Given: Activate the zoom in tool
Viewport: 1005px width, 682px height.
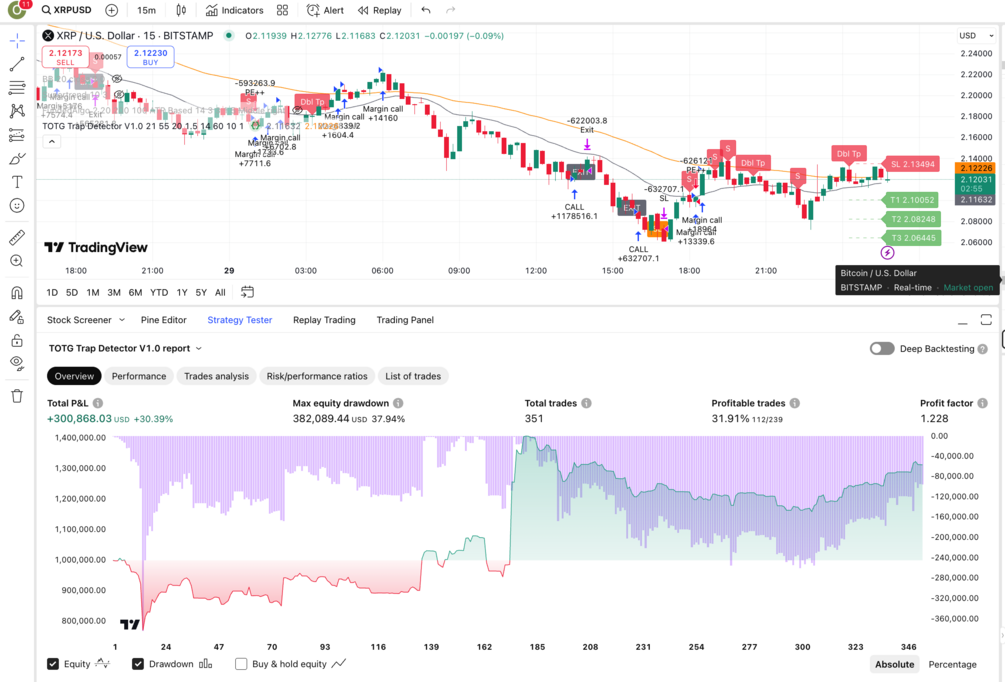Looking at the screenshot, I should click(x=17, y=261).
